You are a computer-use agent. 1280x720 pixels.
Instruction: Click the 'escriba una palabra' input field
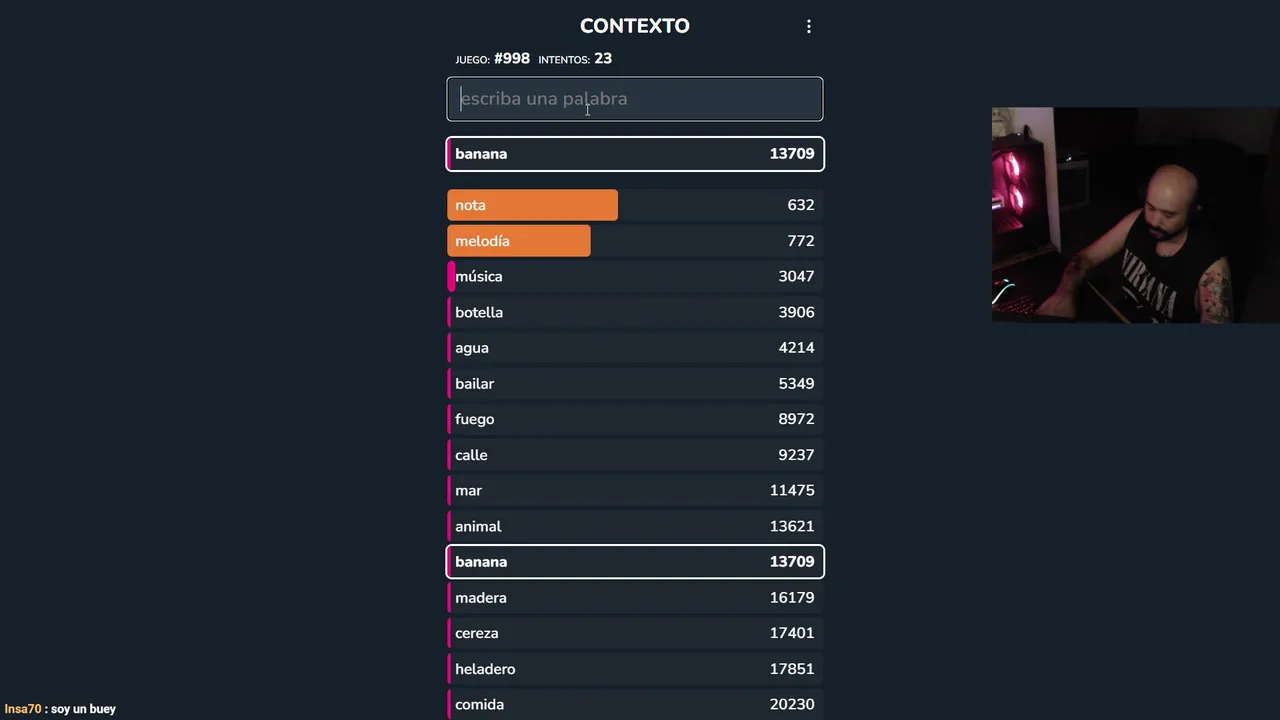(x=634, y=99)
